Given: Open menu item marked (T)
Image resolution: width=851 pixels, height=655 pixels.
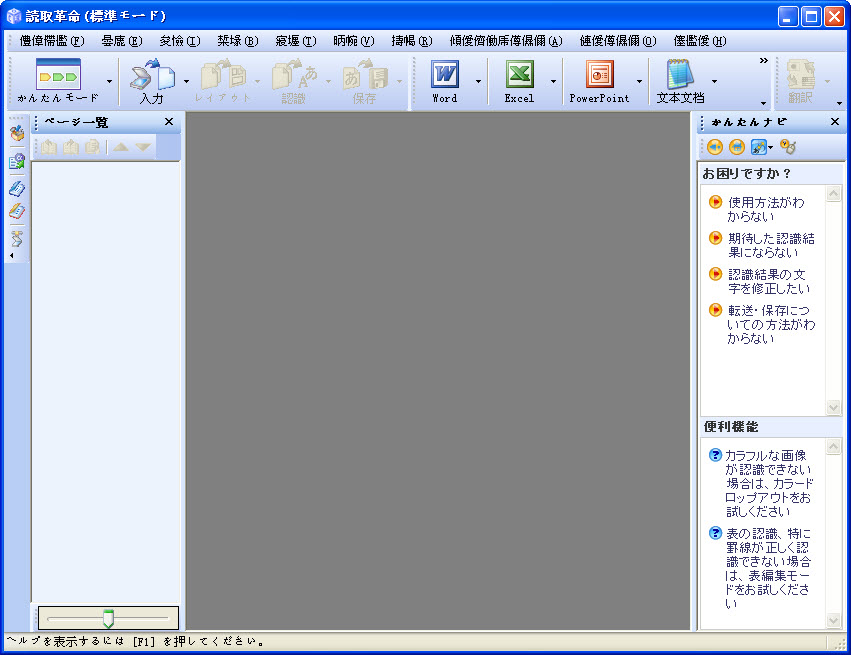Looking at the screenshot, I should point(296,41).
